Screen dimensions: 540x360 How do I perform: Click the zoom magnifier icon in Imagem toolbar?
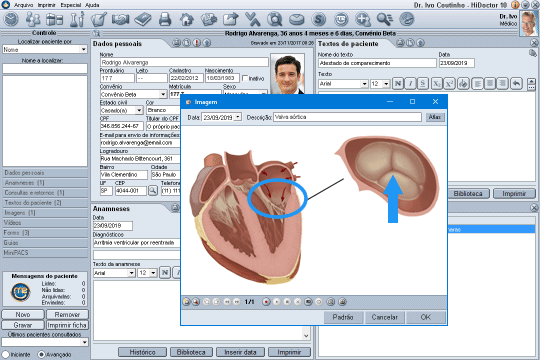click(x=196, y=302)
